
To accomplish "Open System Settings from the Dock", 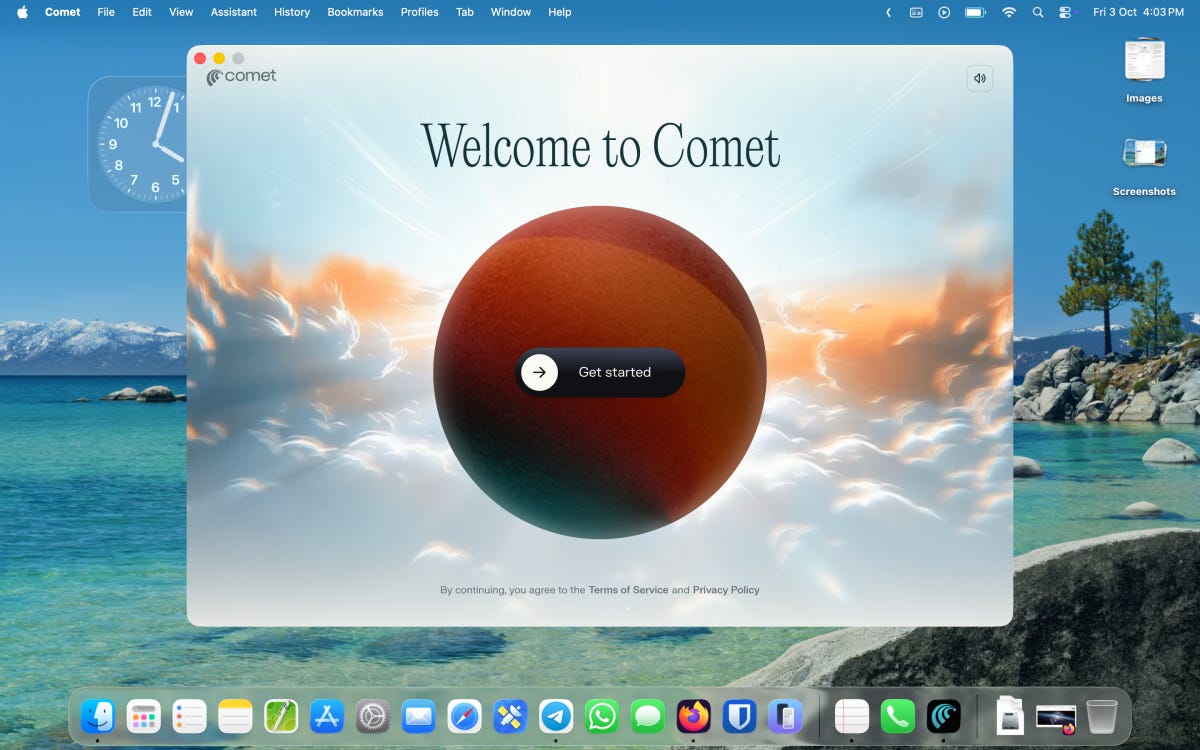I will pyautogui.click(x=372, y=716).
